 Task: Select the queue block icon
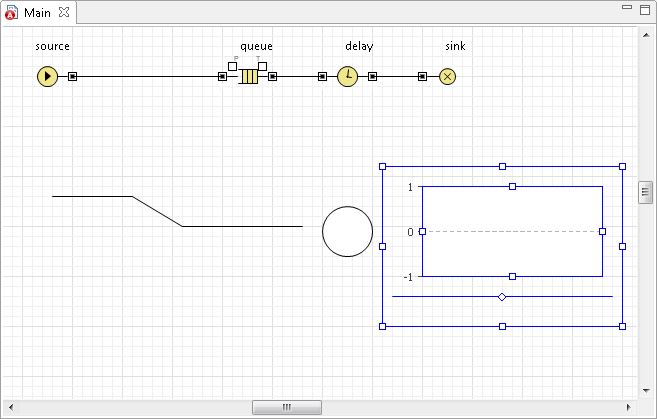(249, 77)
